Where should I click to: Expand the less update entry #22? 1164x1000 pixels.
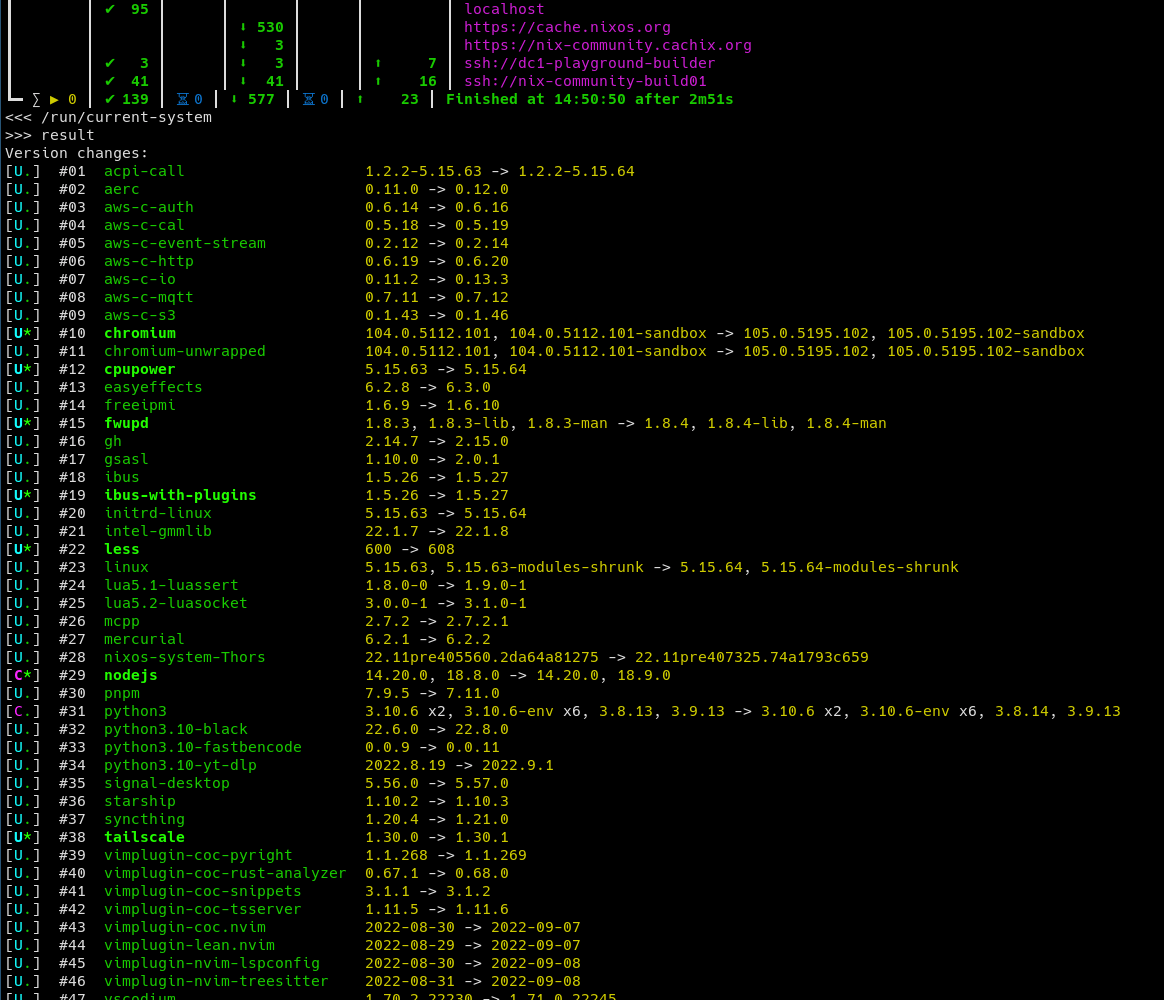121,549
